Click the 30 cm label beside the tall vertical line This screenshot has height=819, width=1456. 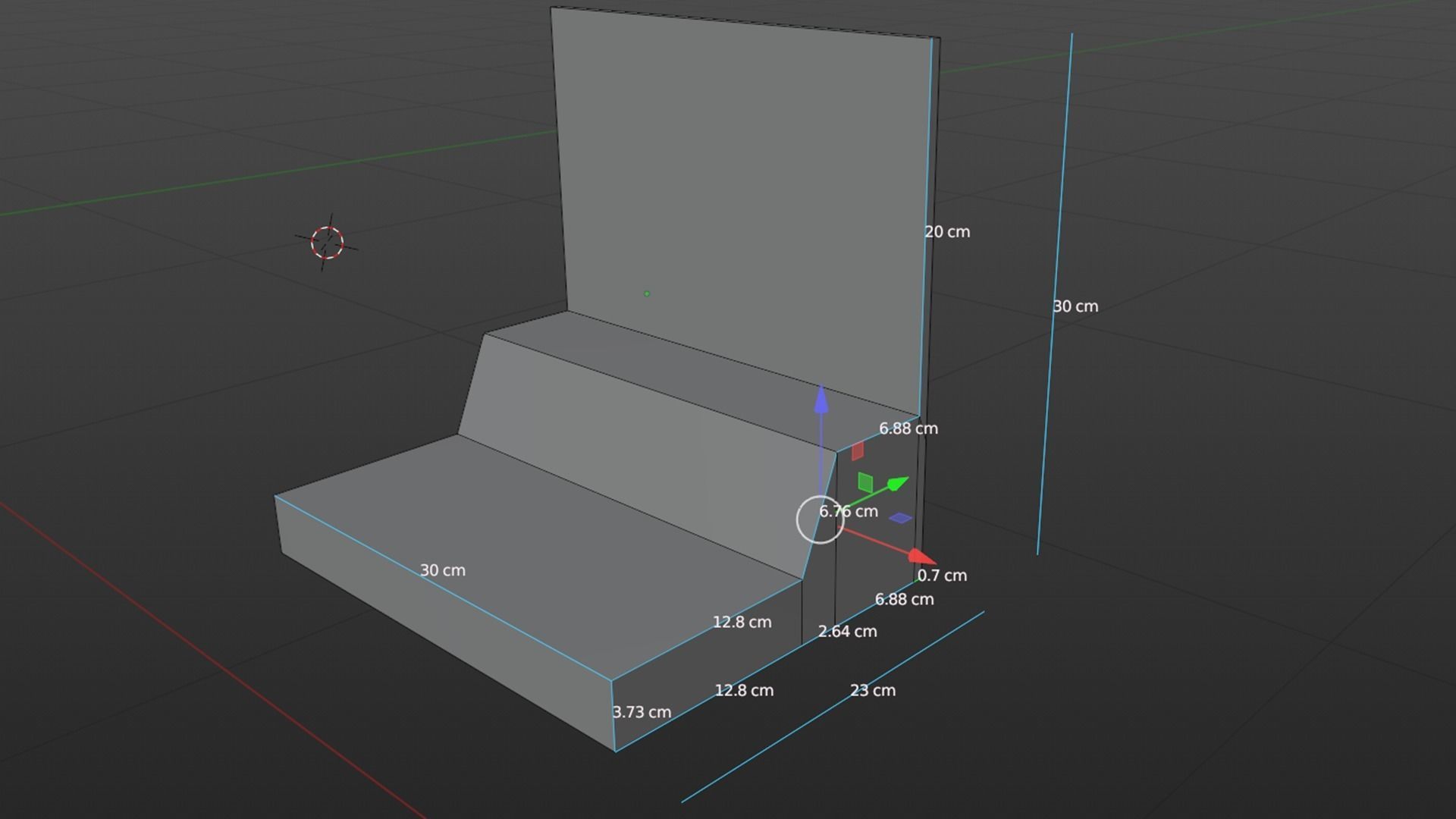click(x=1075, y=306)
